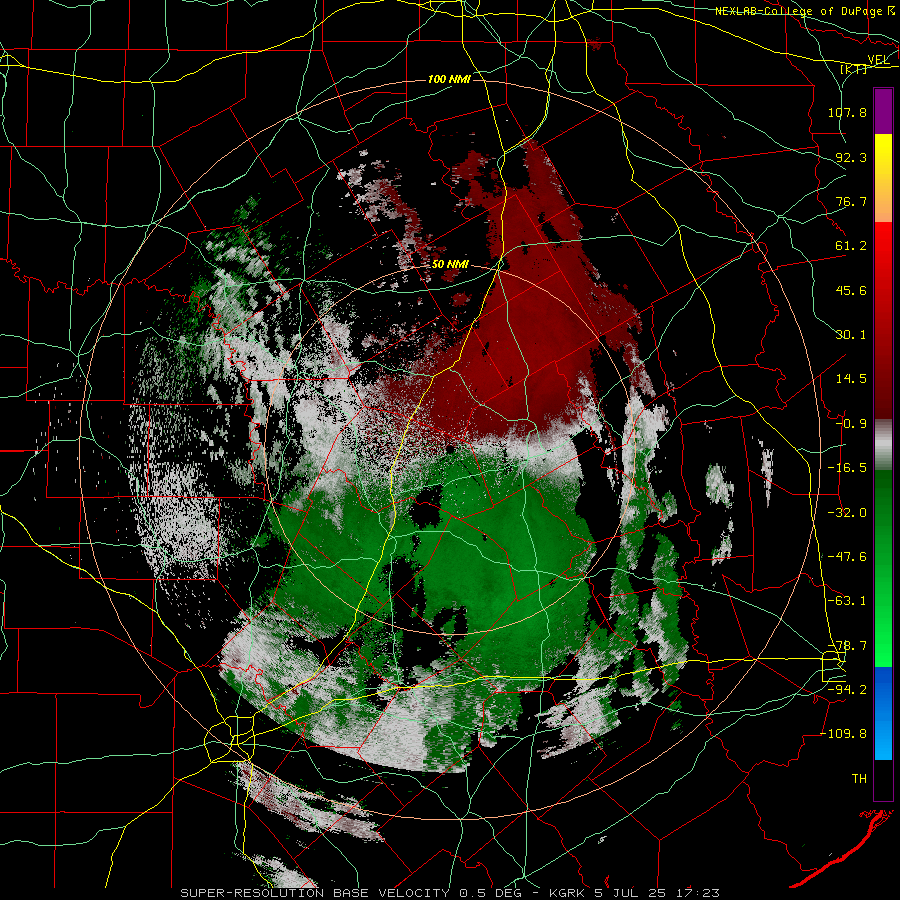Image resolution: width=900 pixels, height=900 pixels.
Task: Click the 'TH' label on the scale
Action: pyautogui.click(x=859, y=779)
